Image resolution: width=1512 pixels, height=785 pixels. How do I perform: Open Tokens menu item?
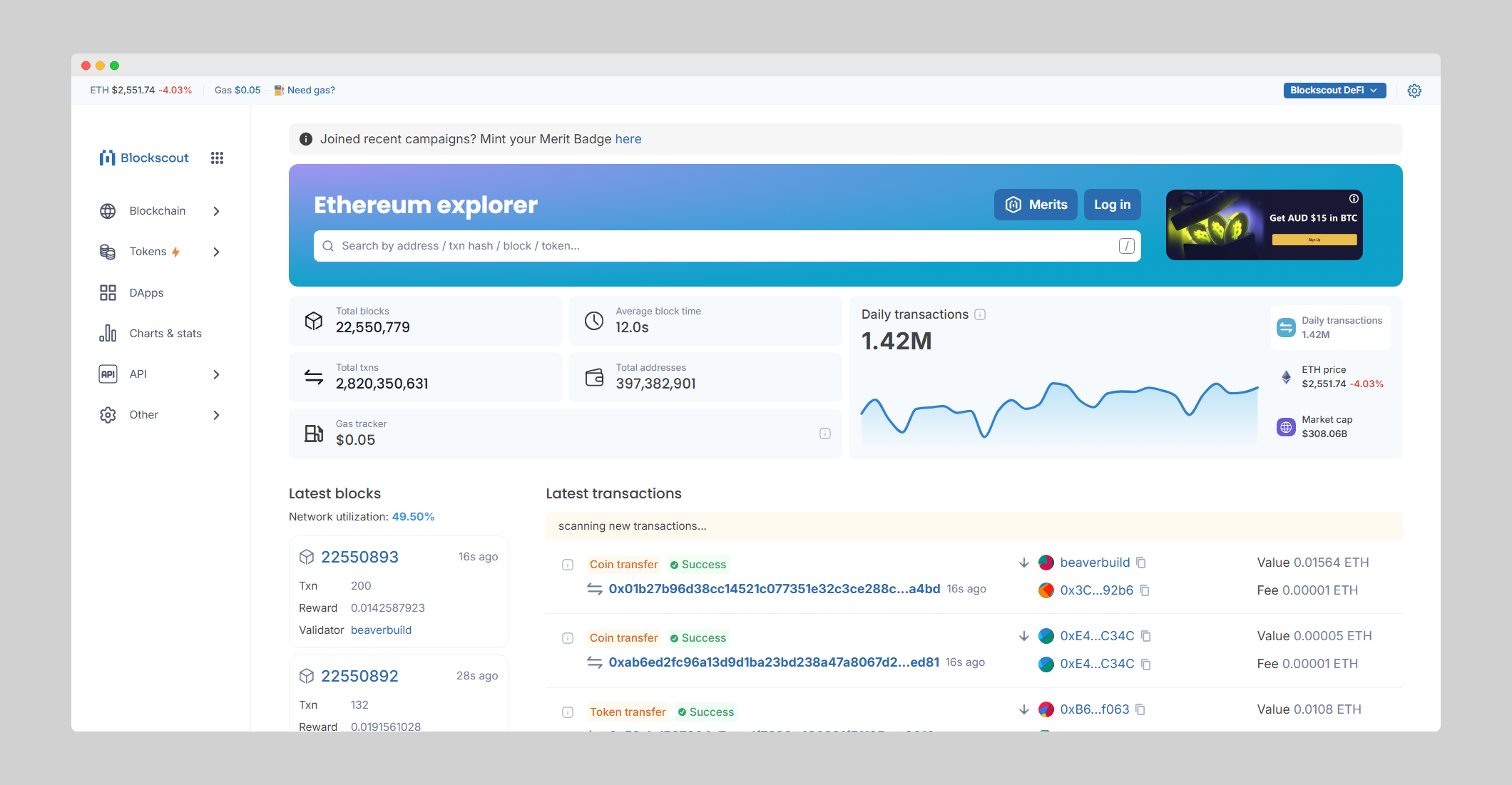point(161,252)
